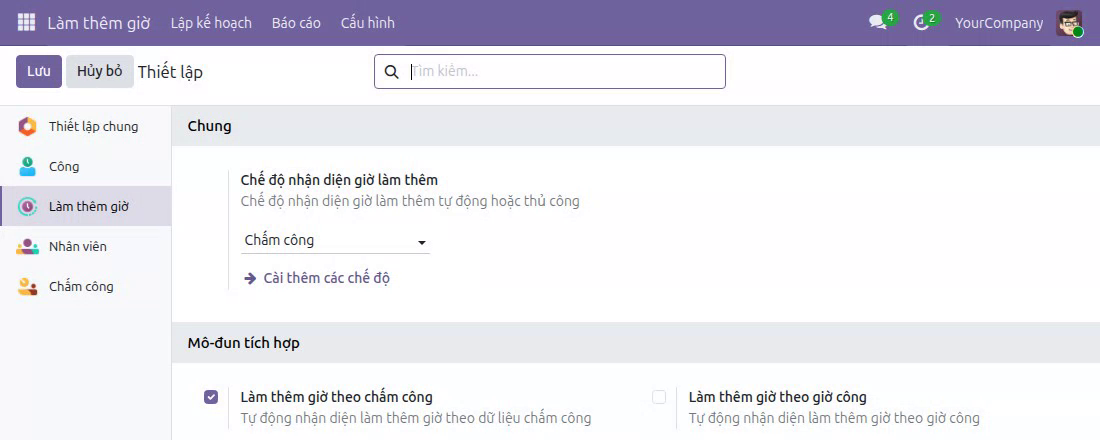This screenshot has height=440, width=1100.
Task: Click the Thiết lập breadcrumb title
Action: tap(170, 72)
